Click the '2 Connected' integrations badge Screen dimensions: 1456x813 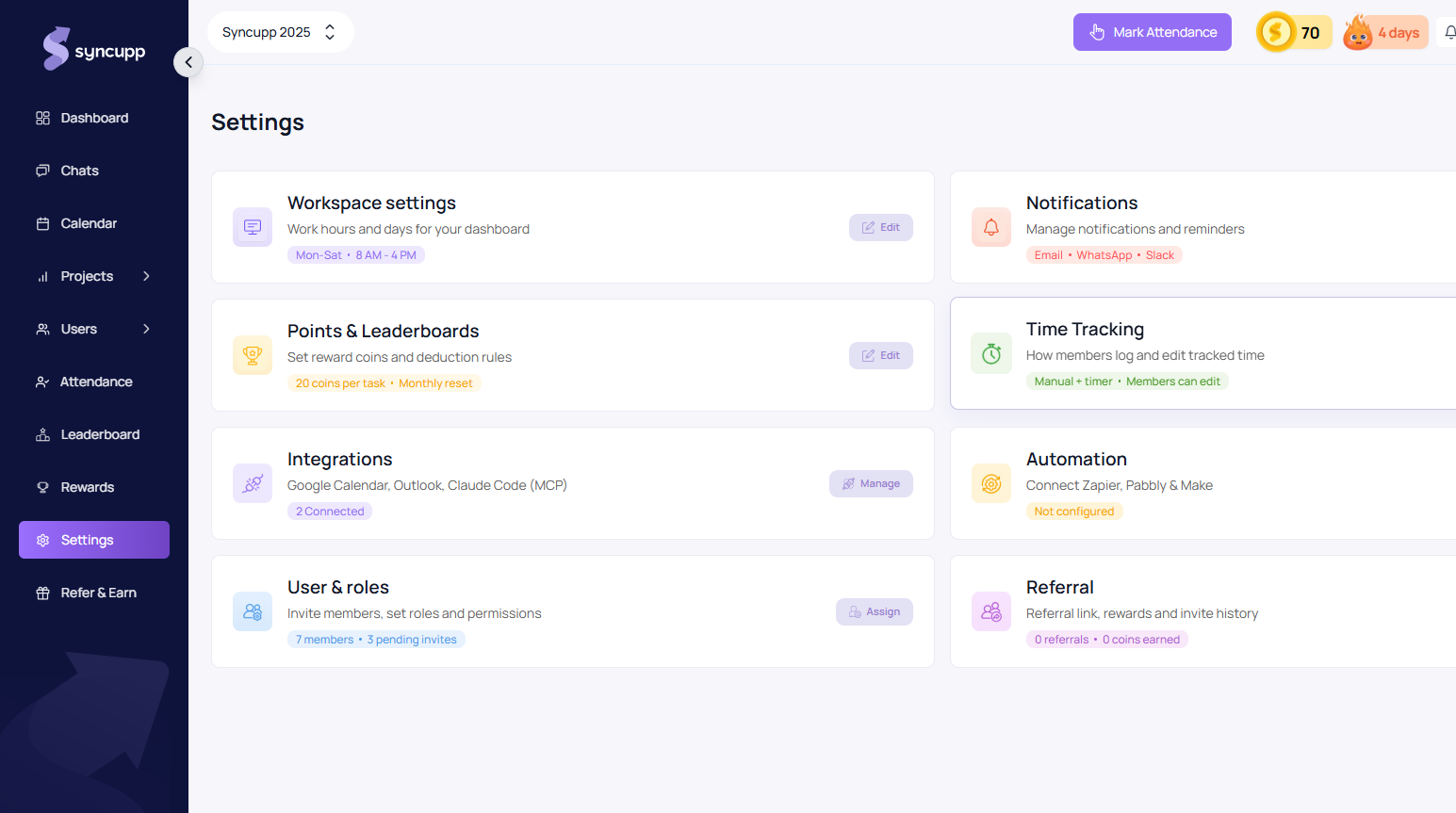pyautogui.click(x=330, y=512)
